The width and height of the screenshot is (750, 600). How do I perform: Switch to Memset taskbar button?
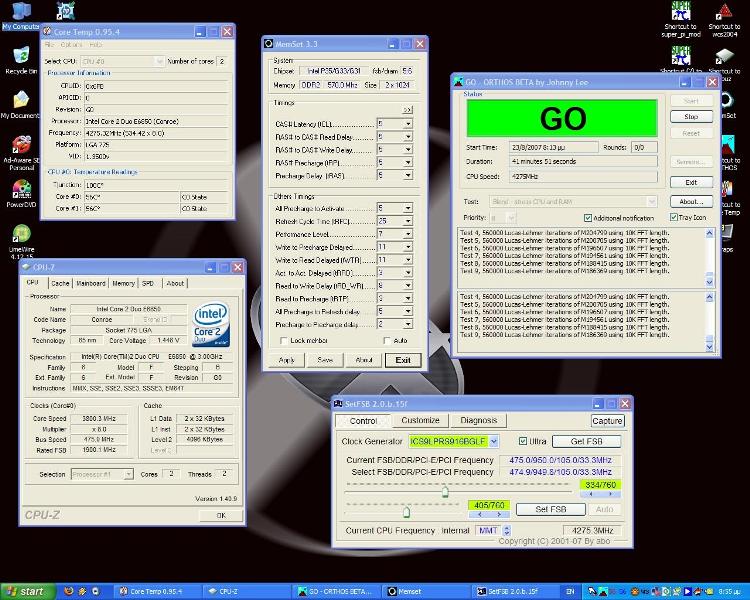click(428, 591)
